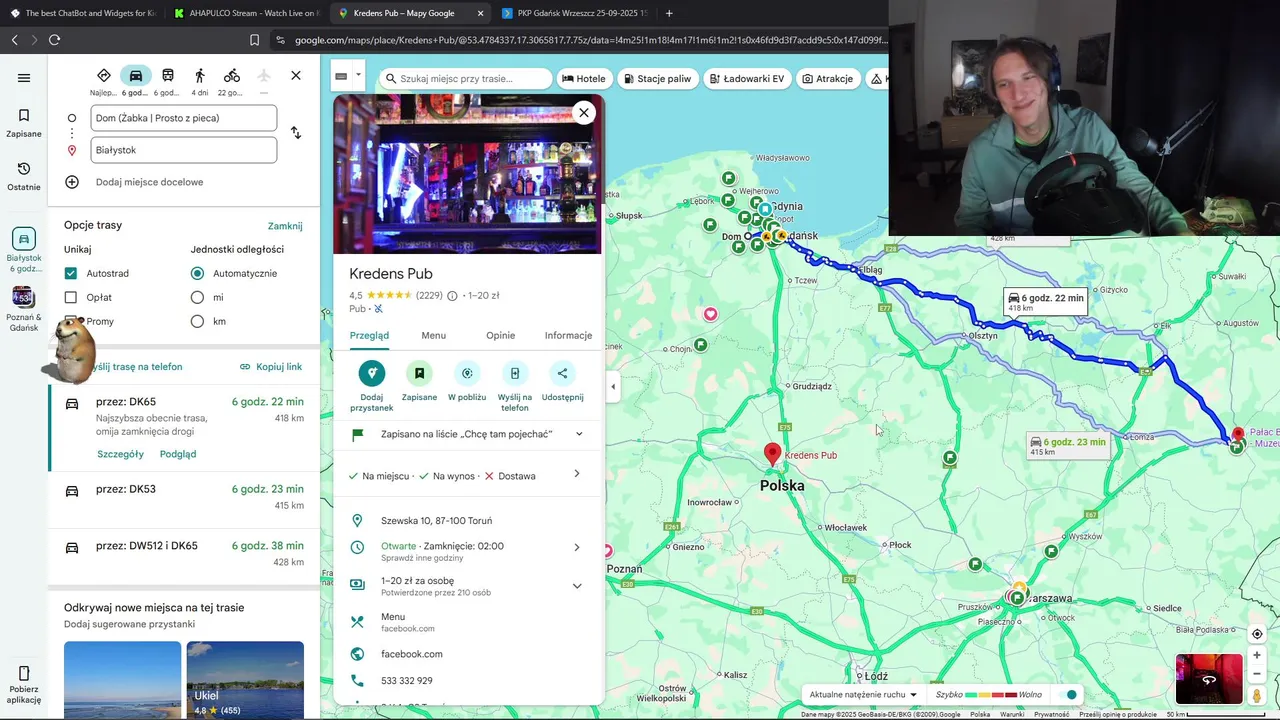
Task: Switch to AHAPULCO Stream browser tab
Action: click(x=246, y=13)
